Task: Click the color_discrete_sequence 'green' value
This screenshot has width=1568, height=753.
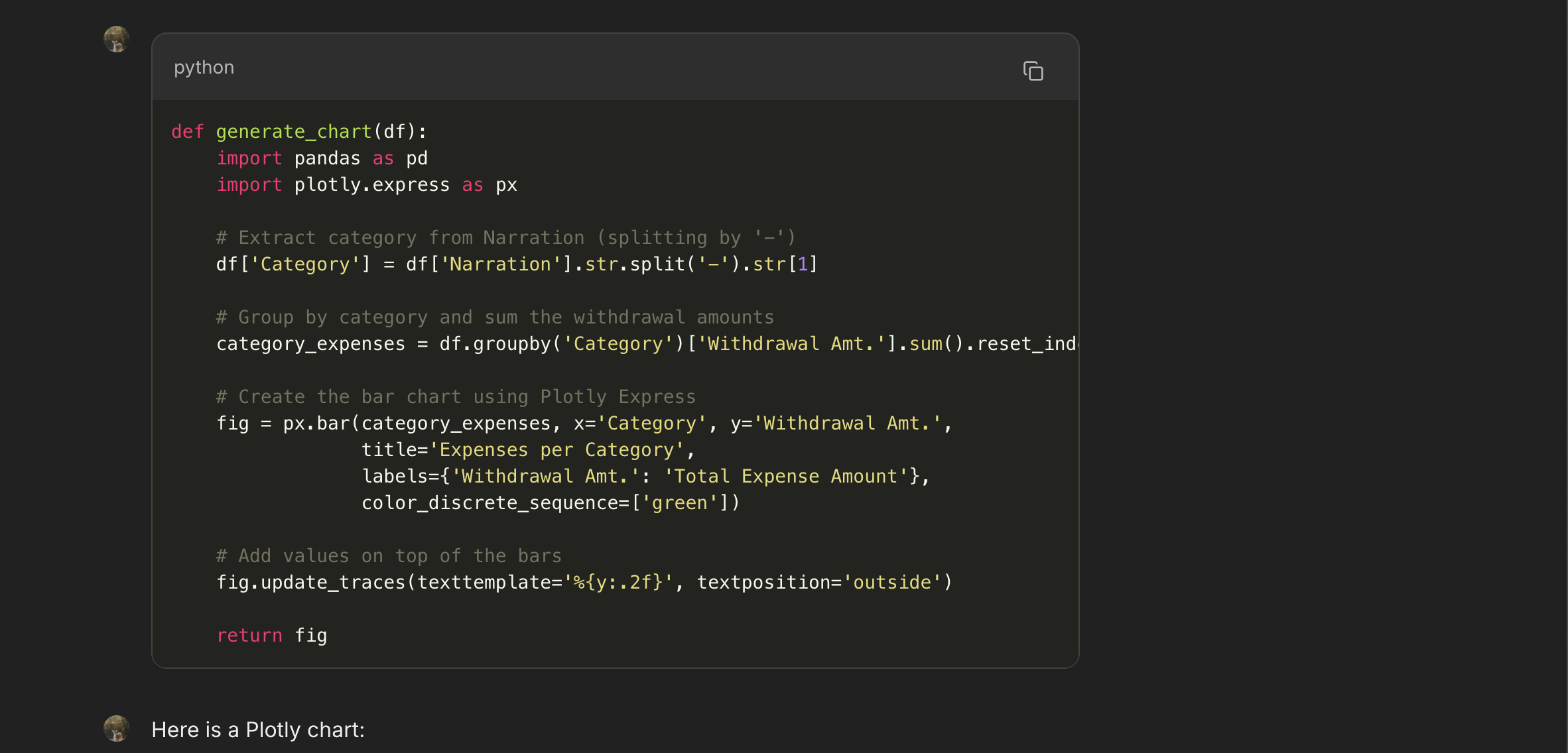Action: pyautogui.click(x=679, y=502)
